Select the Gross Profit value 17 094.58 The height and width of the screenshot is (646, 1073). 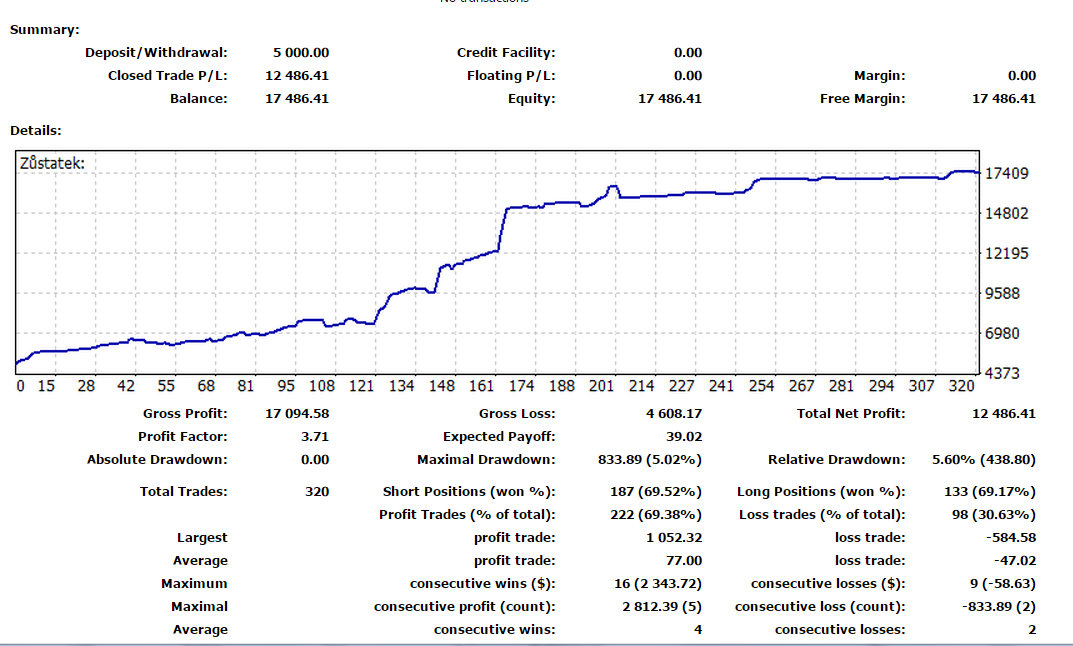click(297, 413)
